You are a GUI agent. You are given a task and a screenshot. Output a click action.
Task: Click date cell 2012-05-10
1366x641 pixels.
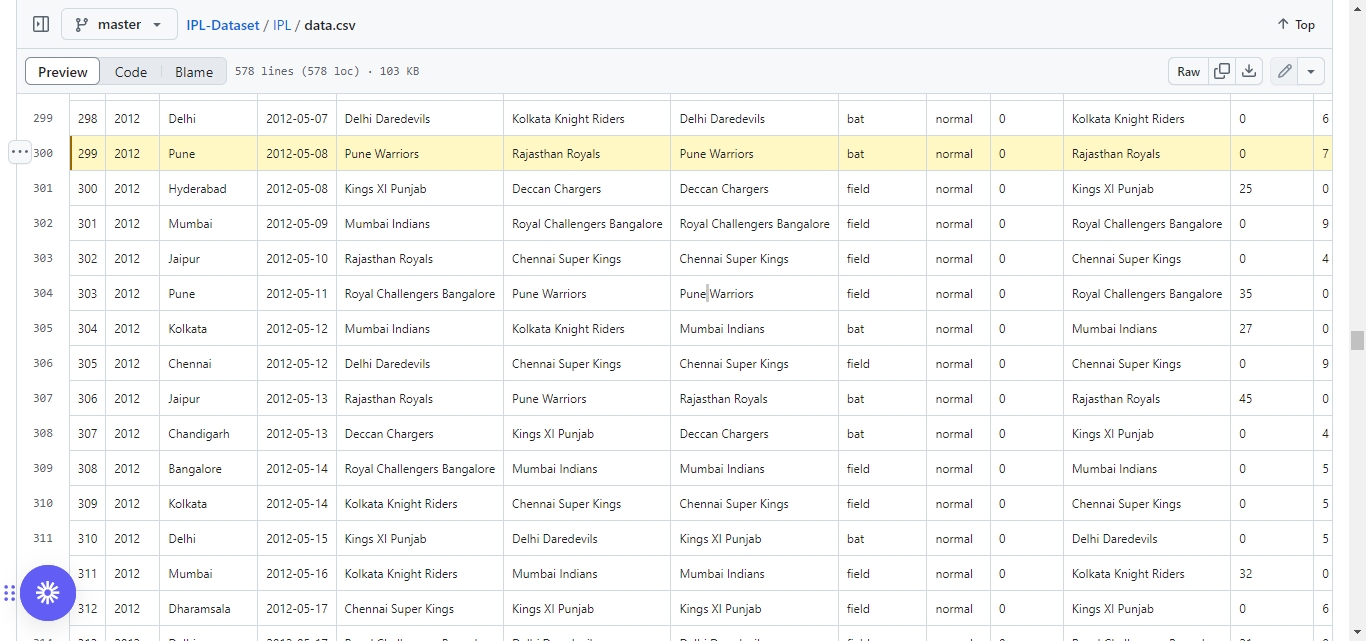pyautogui.click(x=297, y=258)
